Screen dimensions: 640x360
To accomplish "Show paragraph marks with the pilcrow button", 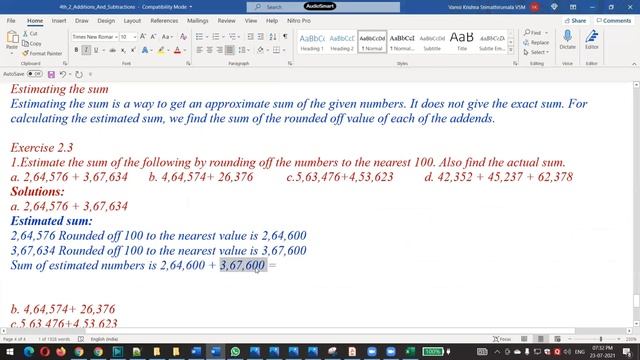I will 285,37.
